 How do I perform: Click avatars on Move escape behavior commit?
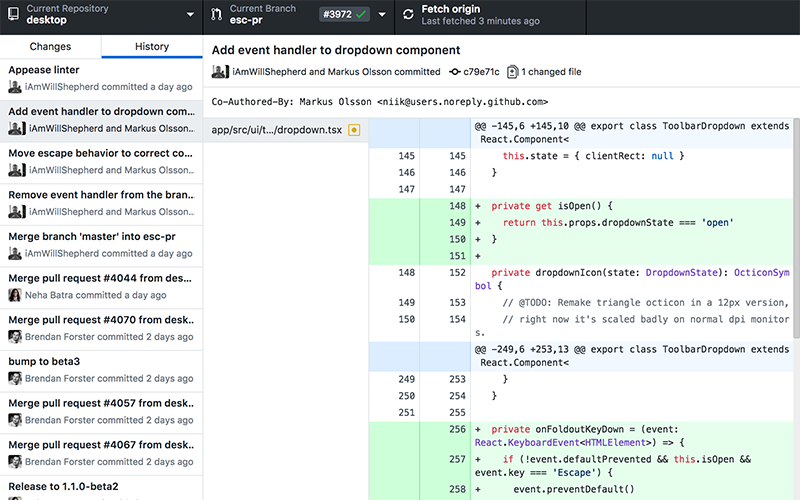pyautogui.click(x=17, y=170)
